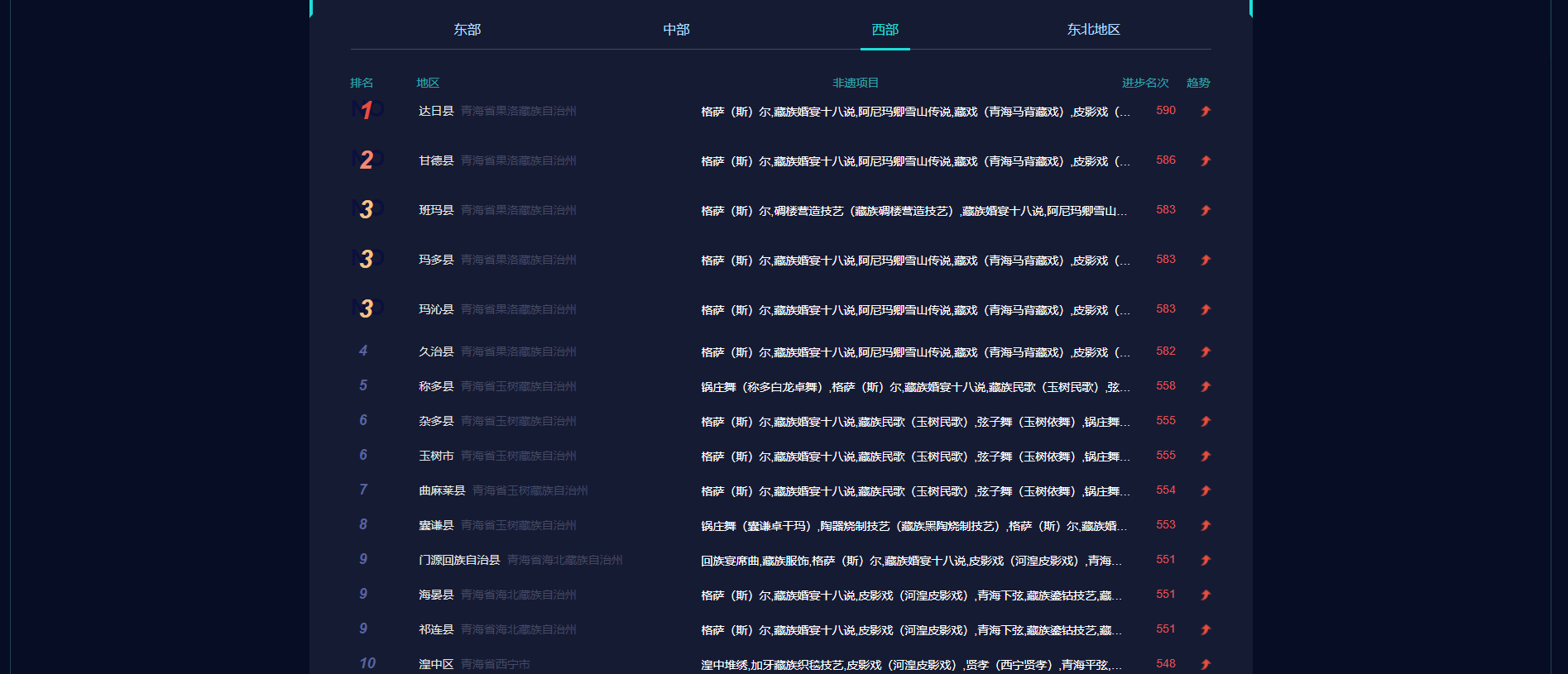Click the upward trend icon for 班玛县
Screen dimensions: 1568x674
(1206, 210)
